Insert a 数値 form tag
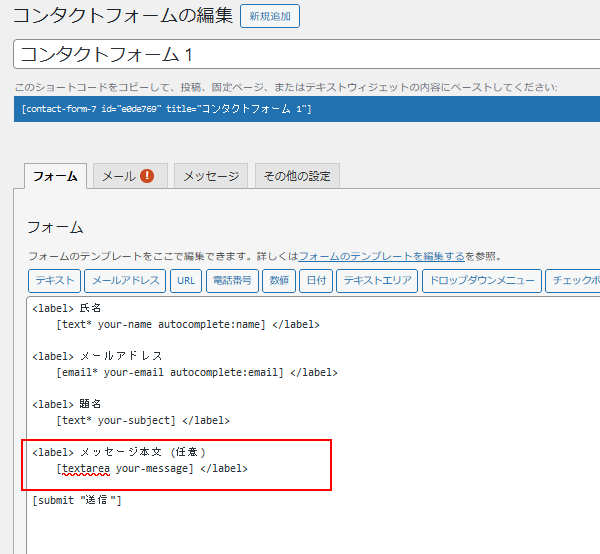 [x=279, y=281]
